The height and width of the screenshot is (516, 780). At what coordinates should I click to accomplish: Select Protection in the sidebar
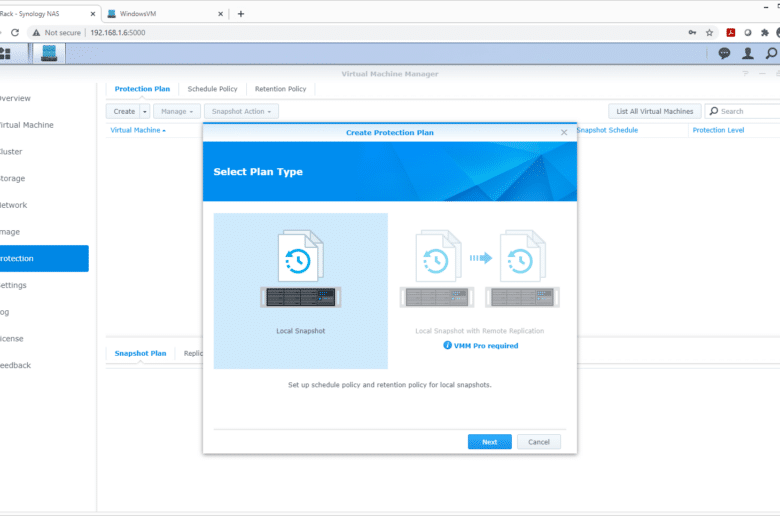[44, 258]
